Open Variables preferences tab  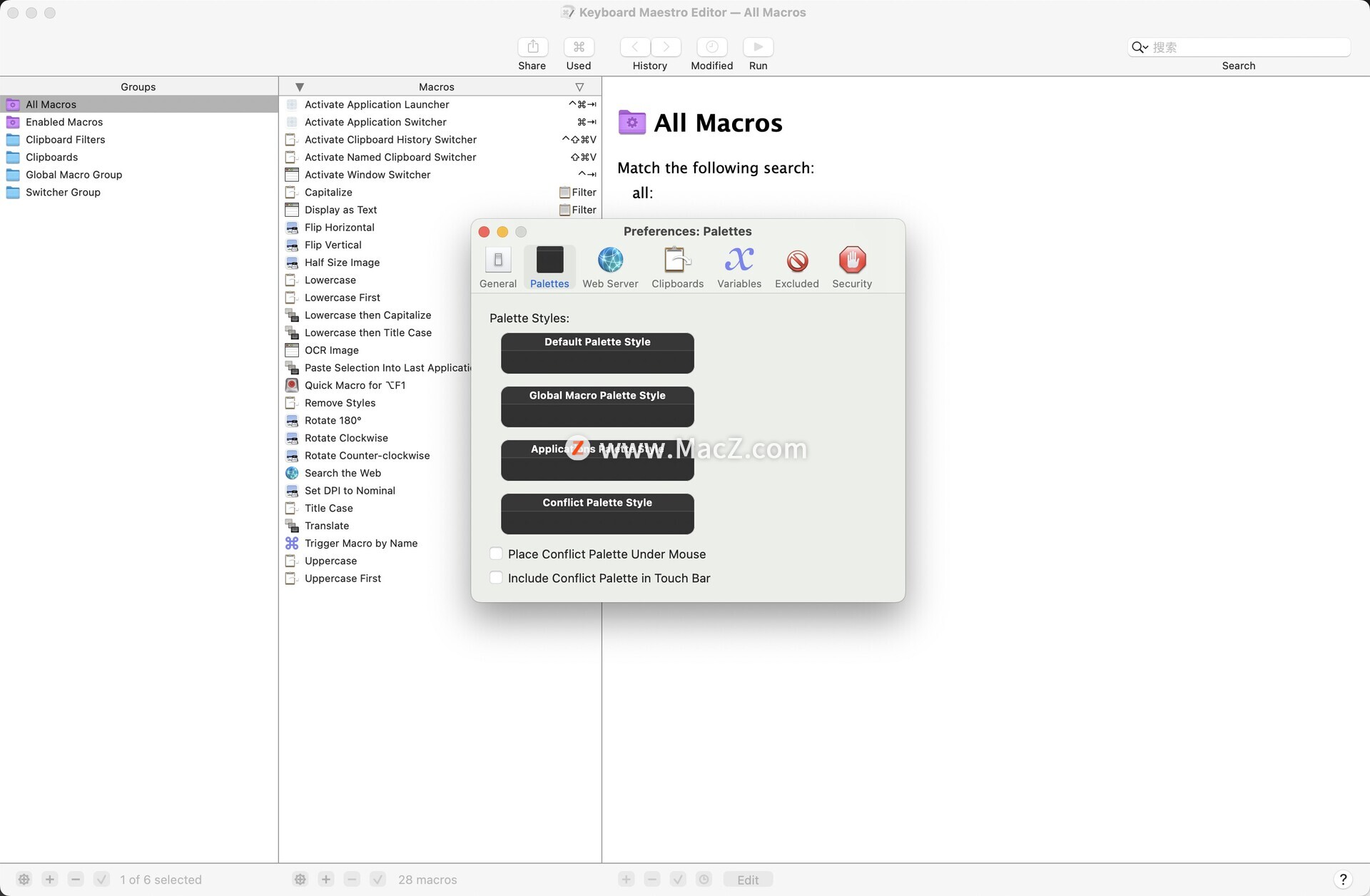pos(739,268)
